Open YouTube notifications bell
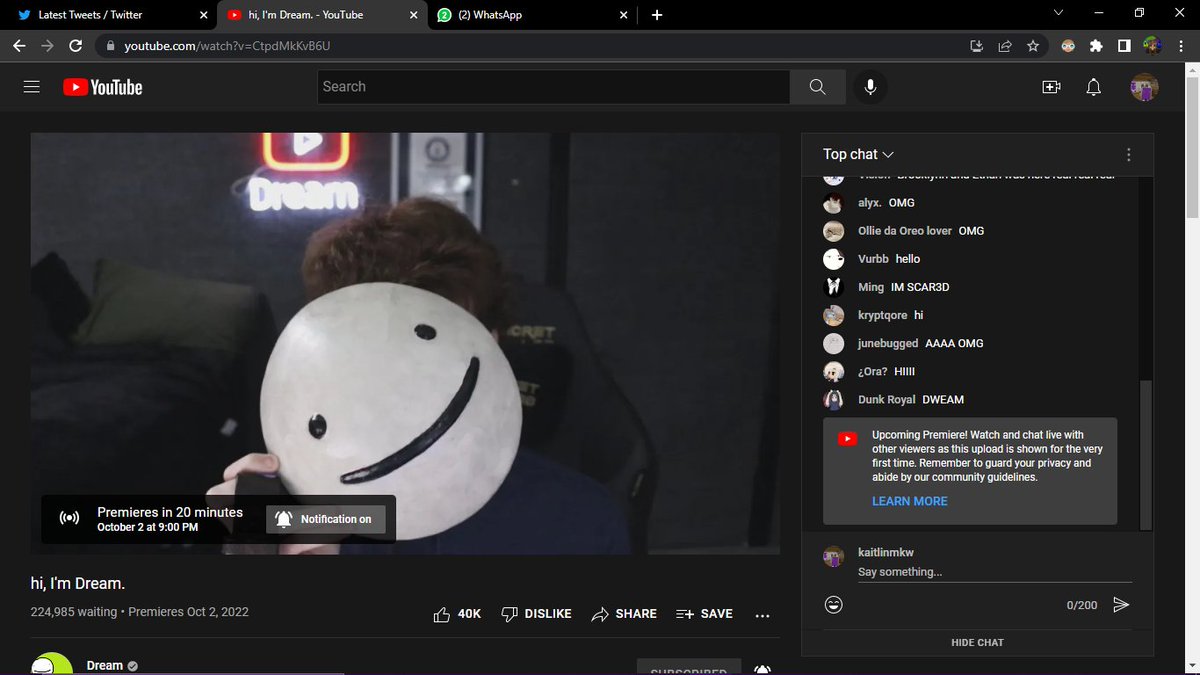Viewport: 1200px width, 675px height. [x=1094, y=87]
